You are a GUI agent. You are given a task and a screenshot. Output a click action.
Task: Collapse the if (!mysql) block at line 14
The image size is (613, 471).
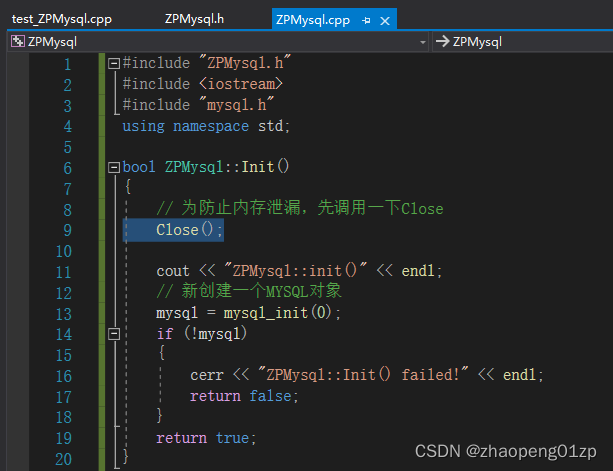pos(114,334)
